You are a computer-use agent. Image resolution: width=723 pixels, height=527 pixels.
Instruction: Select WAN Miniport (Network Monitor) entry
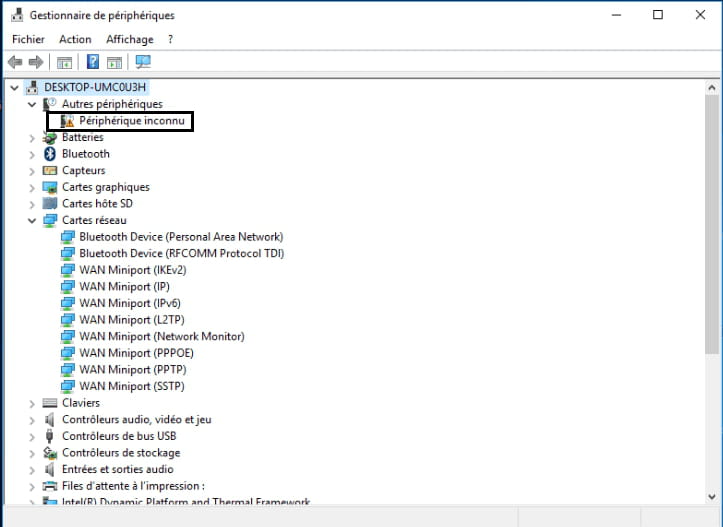[162, 337]
